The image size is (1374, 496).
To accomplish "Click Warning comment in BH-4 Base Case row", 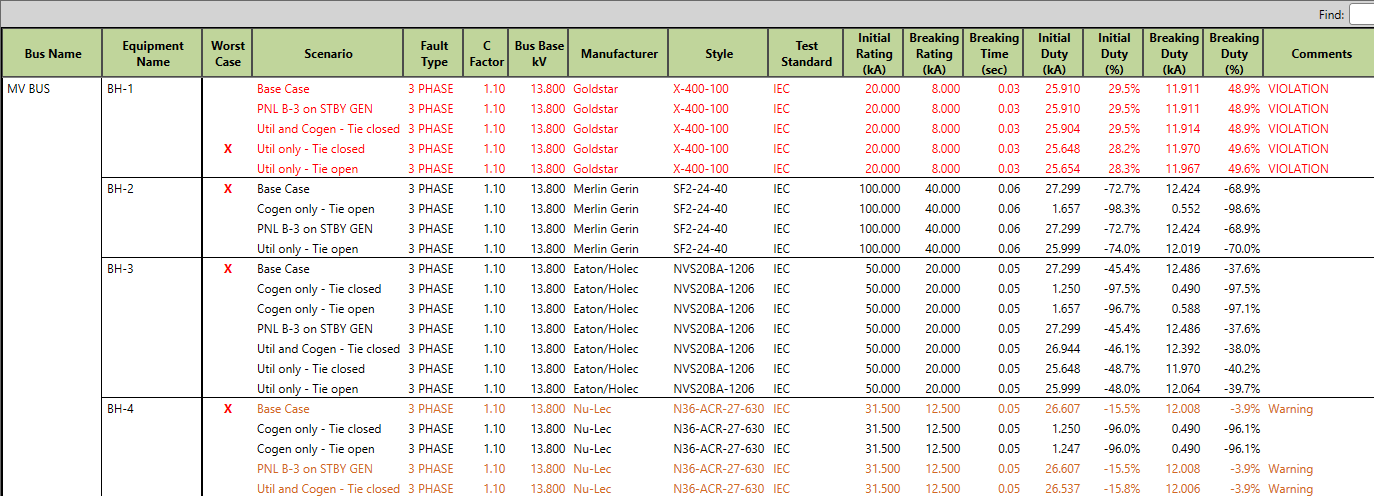I will click(x=1291, y=409).
